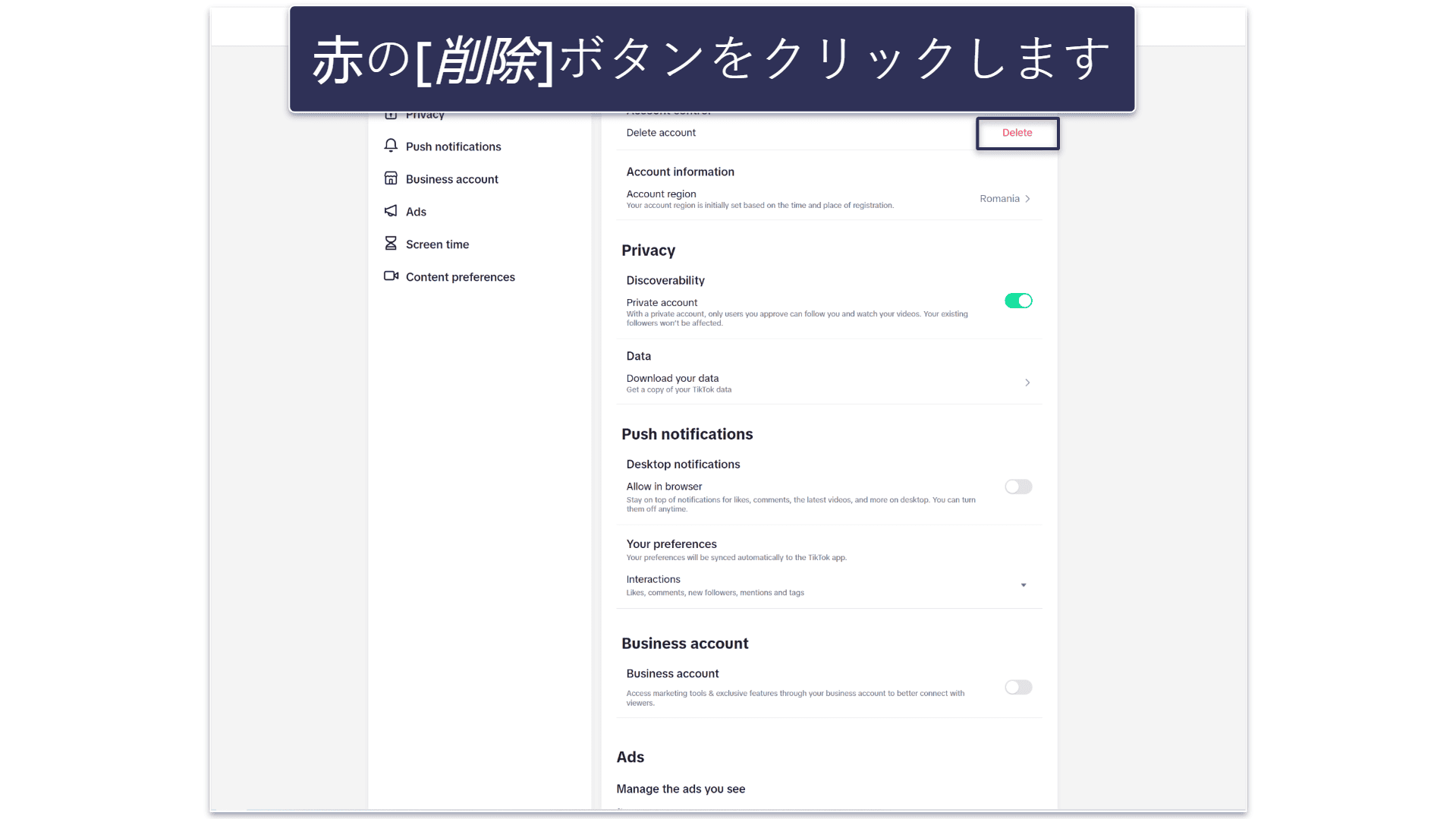The height and width of the screenshot is (819, 1456).
Task: Click the bell icon beside Push notifications
Action: 391,146
